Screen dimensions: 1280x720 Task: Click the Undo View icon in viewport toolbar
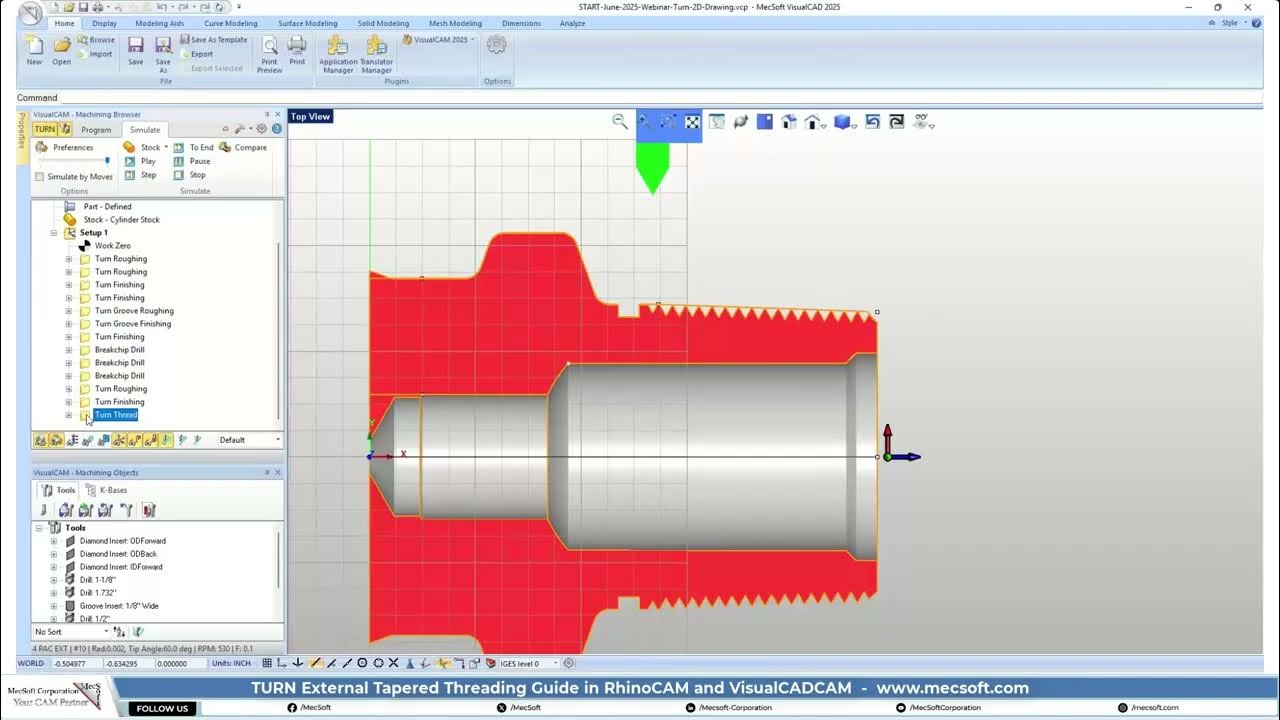(872, 121)
